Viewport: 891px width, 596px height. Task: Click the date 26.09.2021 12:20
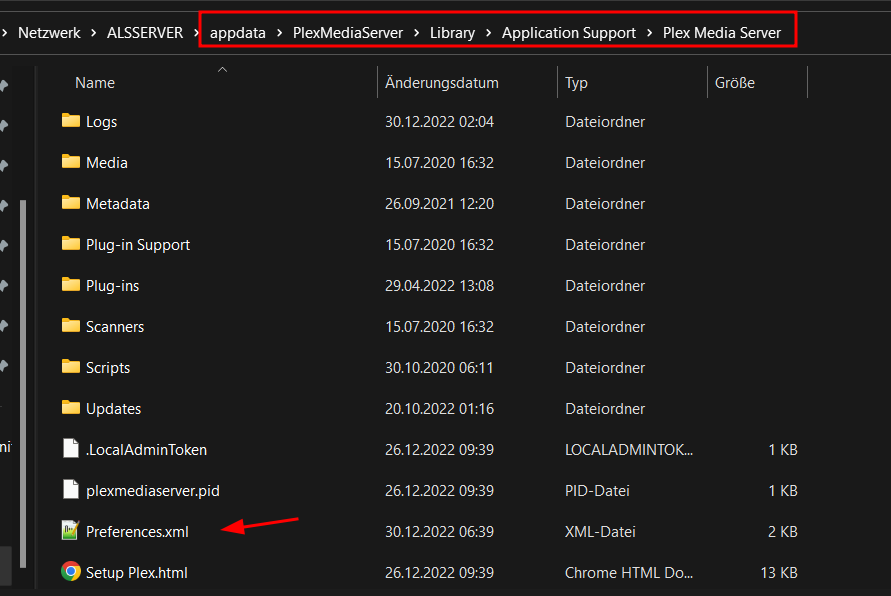[439, 203]
